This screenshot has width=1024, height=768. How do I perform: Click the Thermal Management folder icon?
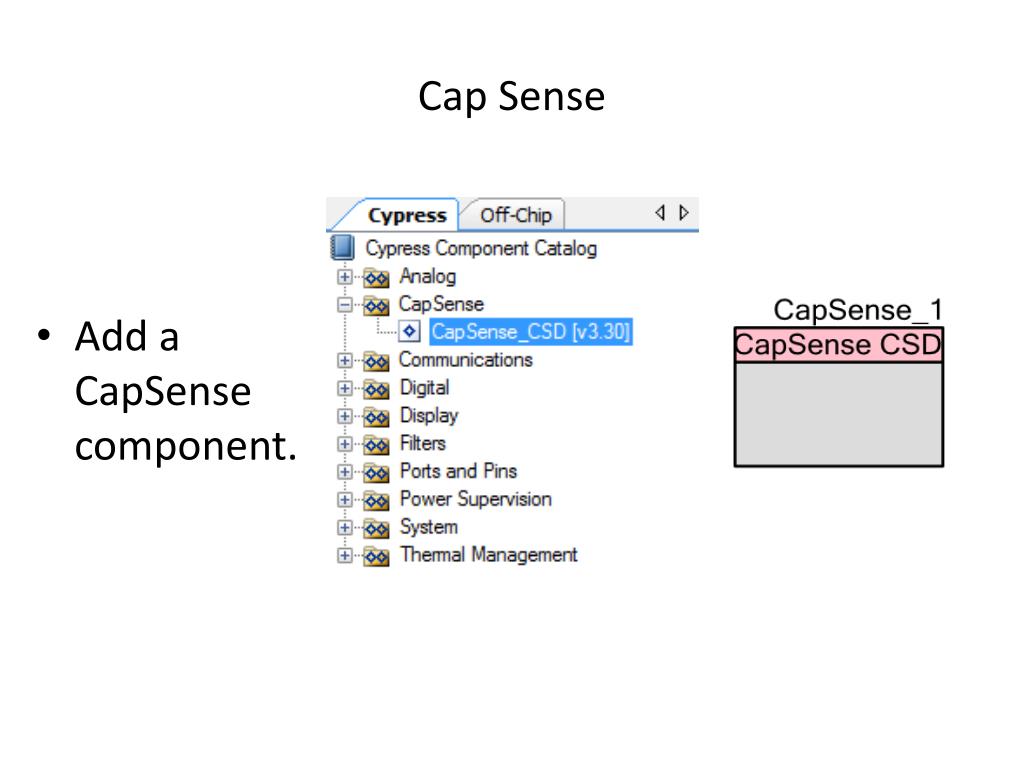point(376,556)
